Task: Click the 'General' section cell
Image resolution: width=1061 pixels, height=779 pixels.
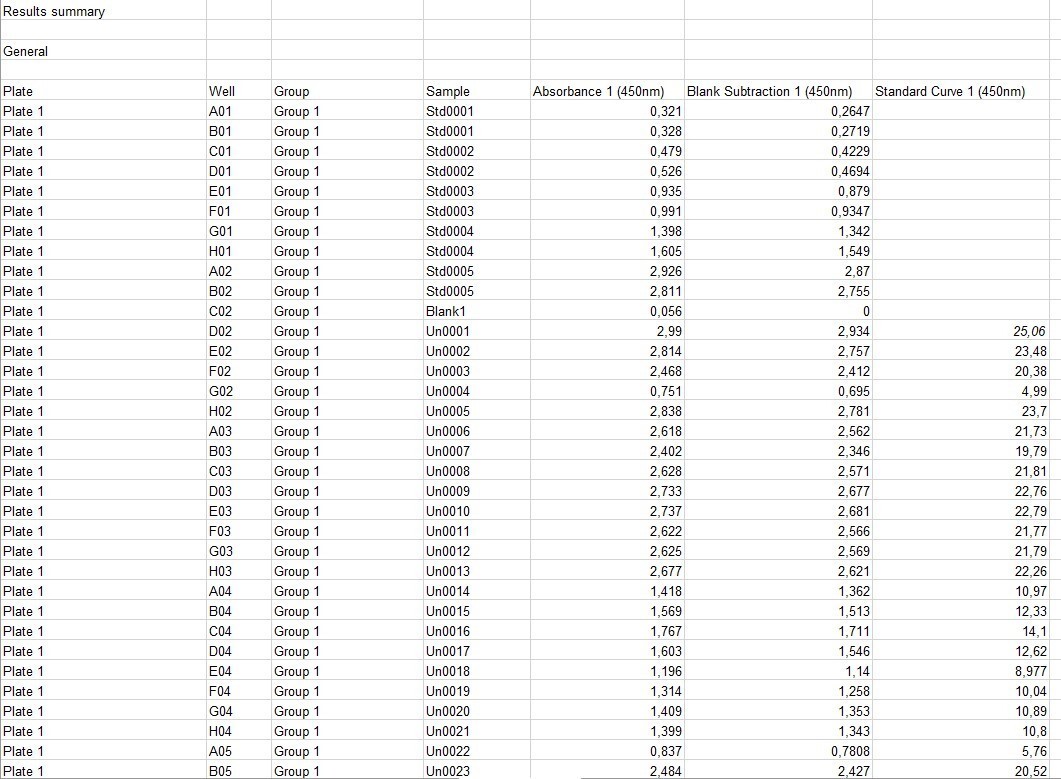Action: pos(103,51)
